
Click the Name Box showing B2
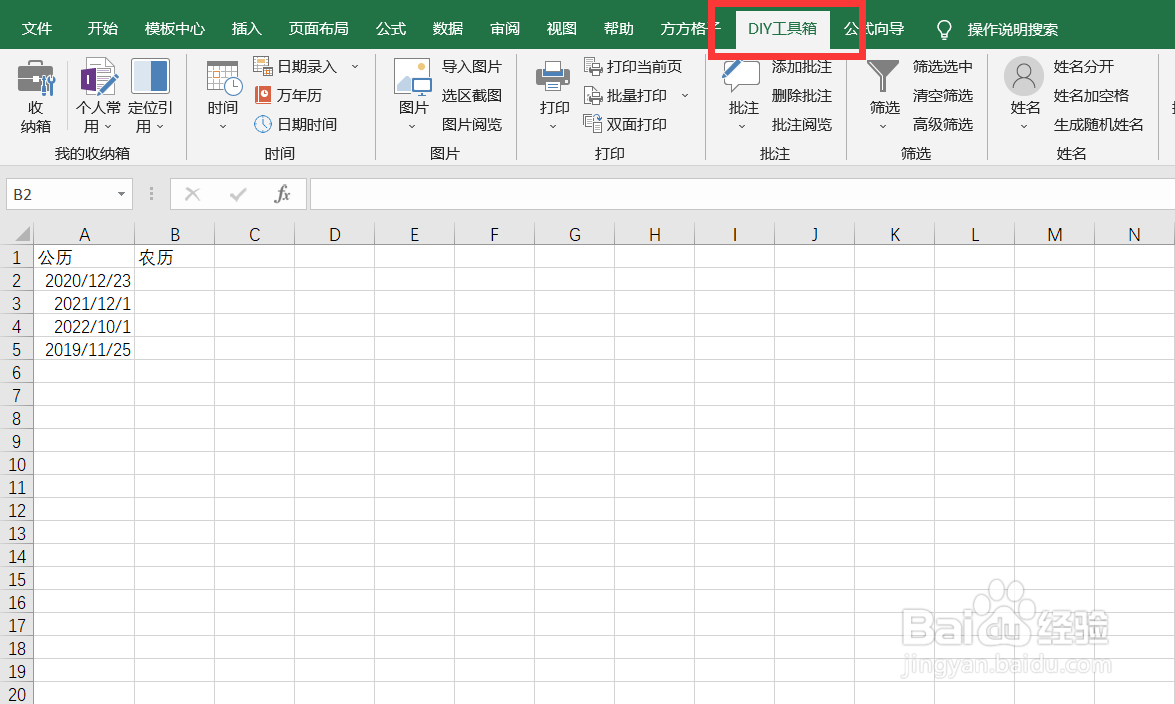pyautogui.click(x=61, y=195)
